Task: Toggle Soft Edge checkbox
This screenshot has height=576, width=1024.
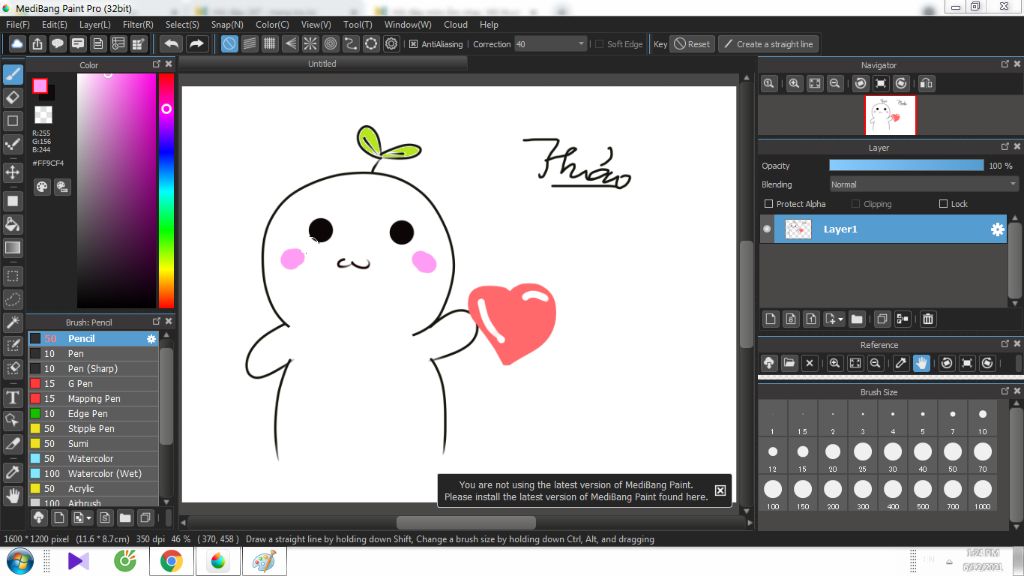Action: click(599, 44)
